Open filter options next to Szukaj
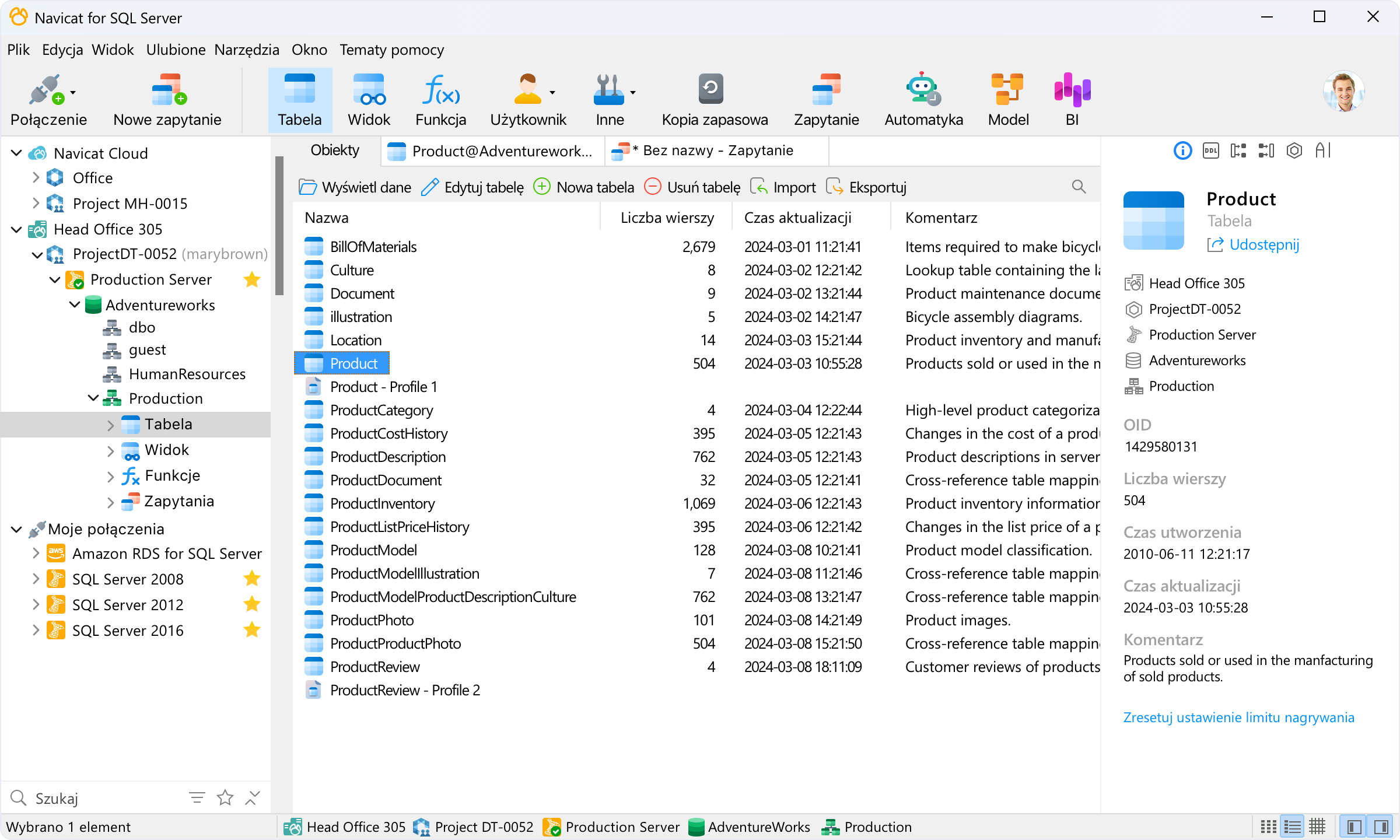 [197, 797]
